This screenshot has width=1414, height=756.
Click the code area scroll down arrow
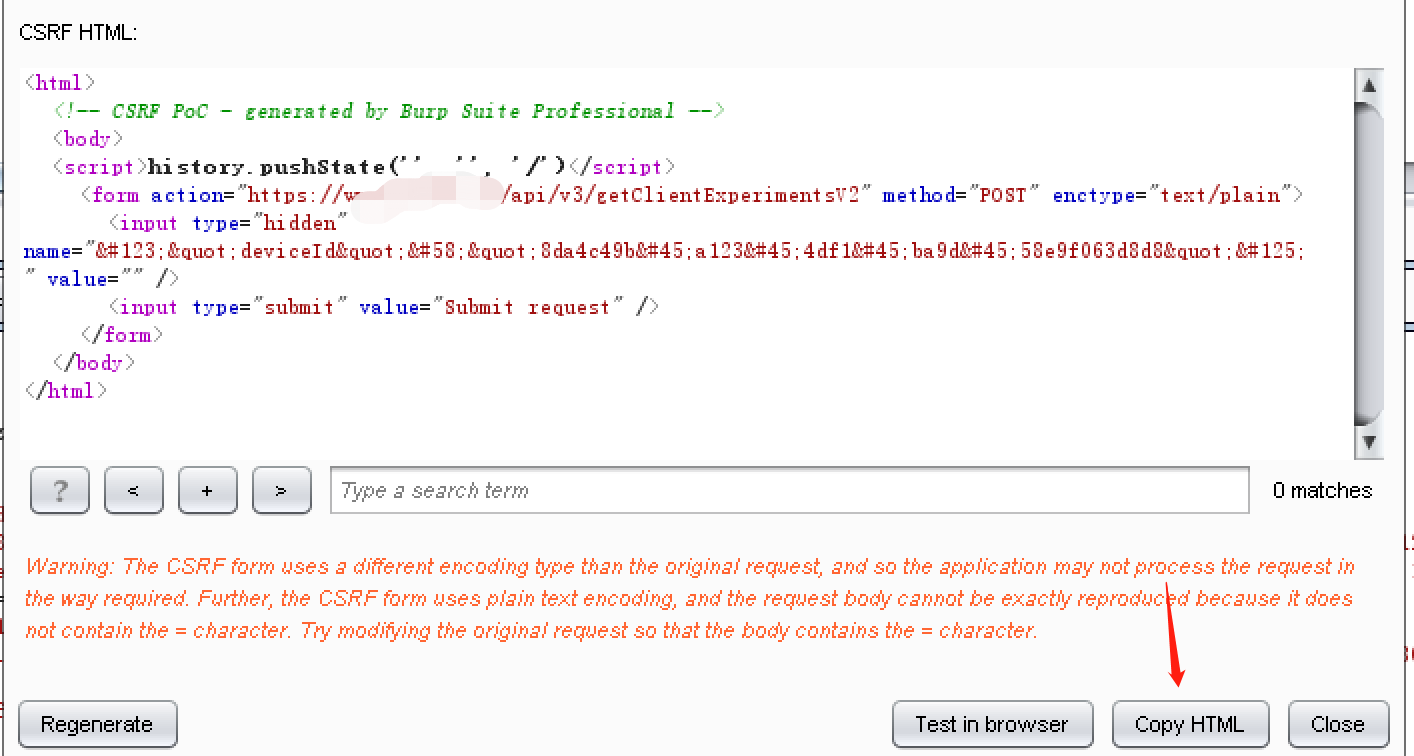coord(1370,442)
